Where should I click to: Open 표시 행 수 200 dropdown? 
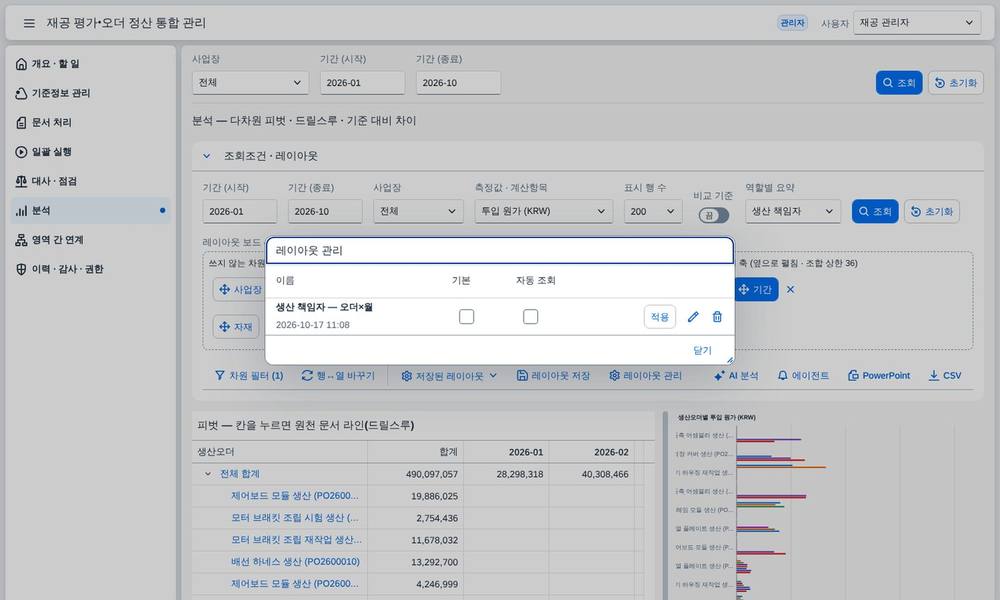click(x=652, y=211)
